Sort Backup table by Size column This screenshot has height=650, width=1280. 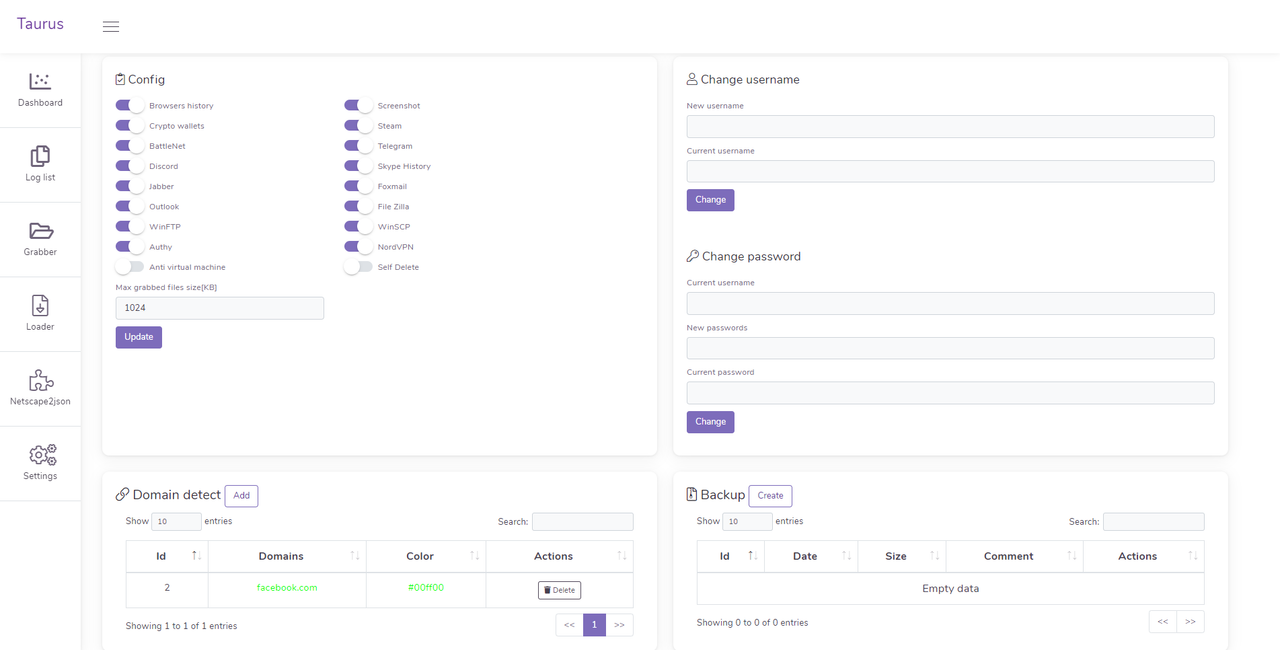(901, 556)
